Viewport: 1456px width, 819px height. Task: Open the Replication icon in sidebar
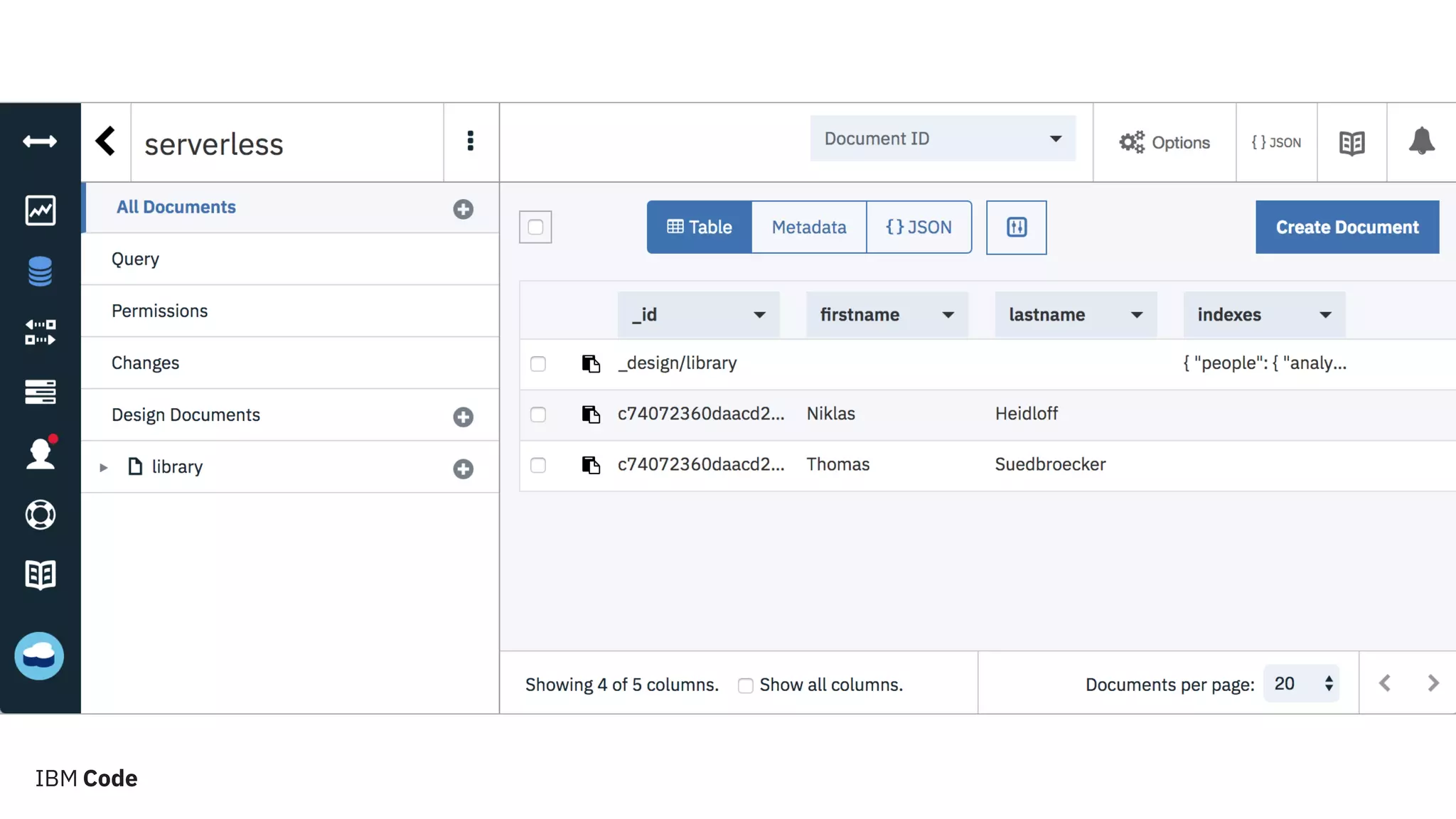(x=40, y=332)
